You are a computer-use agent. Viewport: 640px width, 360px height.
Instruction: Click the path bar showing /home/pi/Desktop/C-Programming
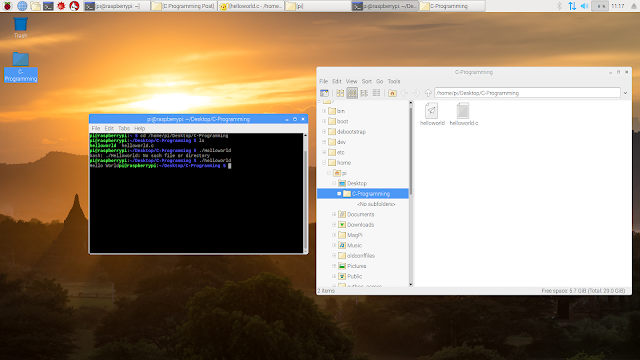pyautogui.click(x=527, y=93)
